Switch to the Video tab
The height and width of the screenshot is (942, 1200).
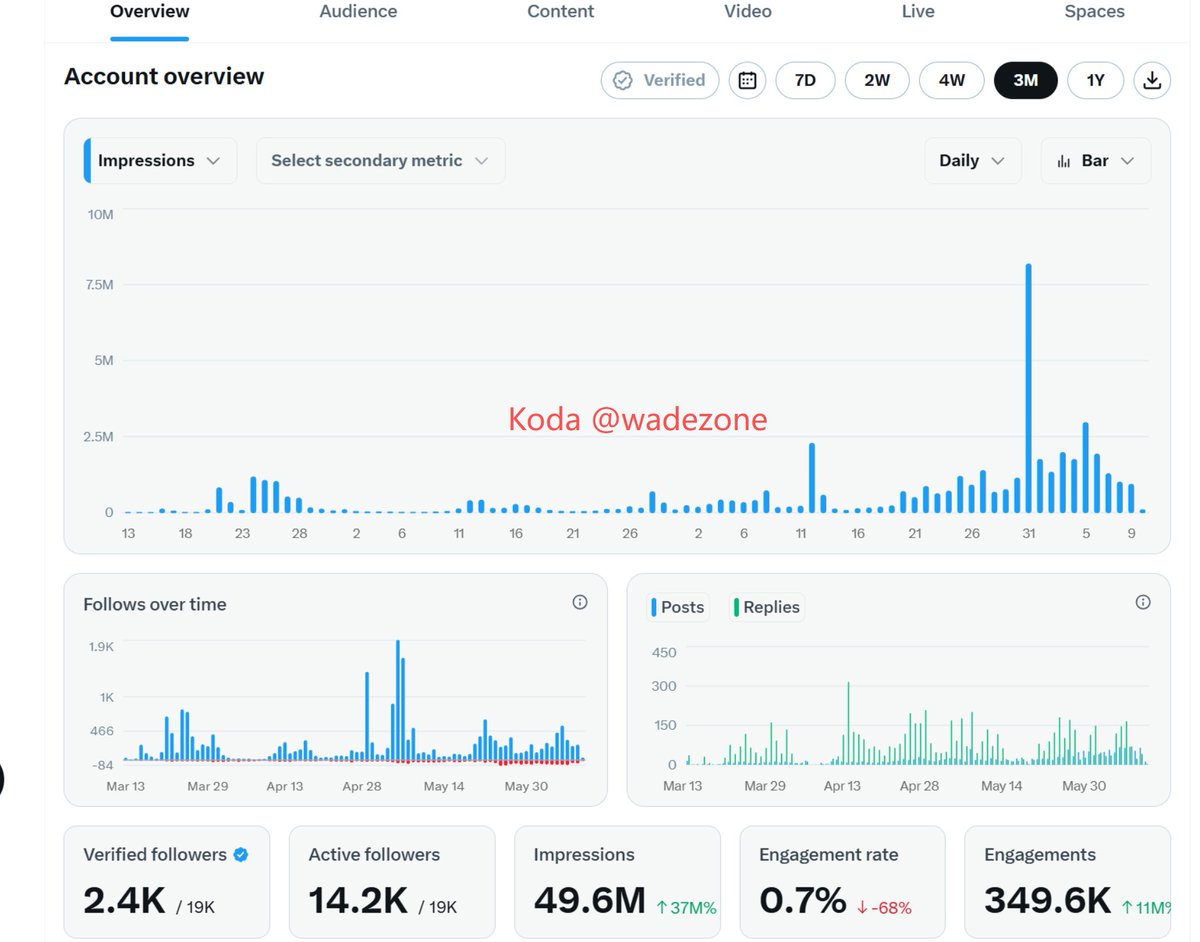(x=748, y=13)
